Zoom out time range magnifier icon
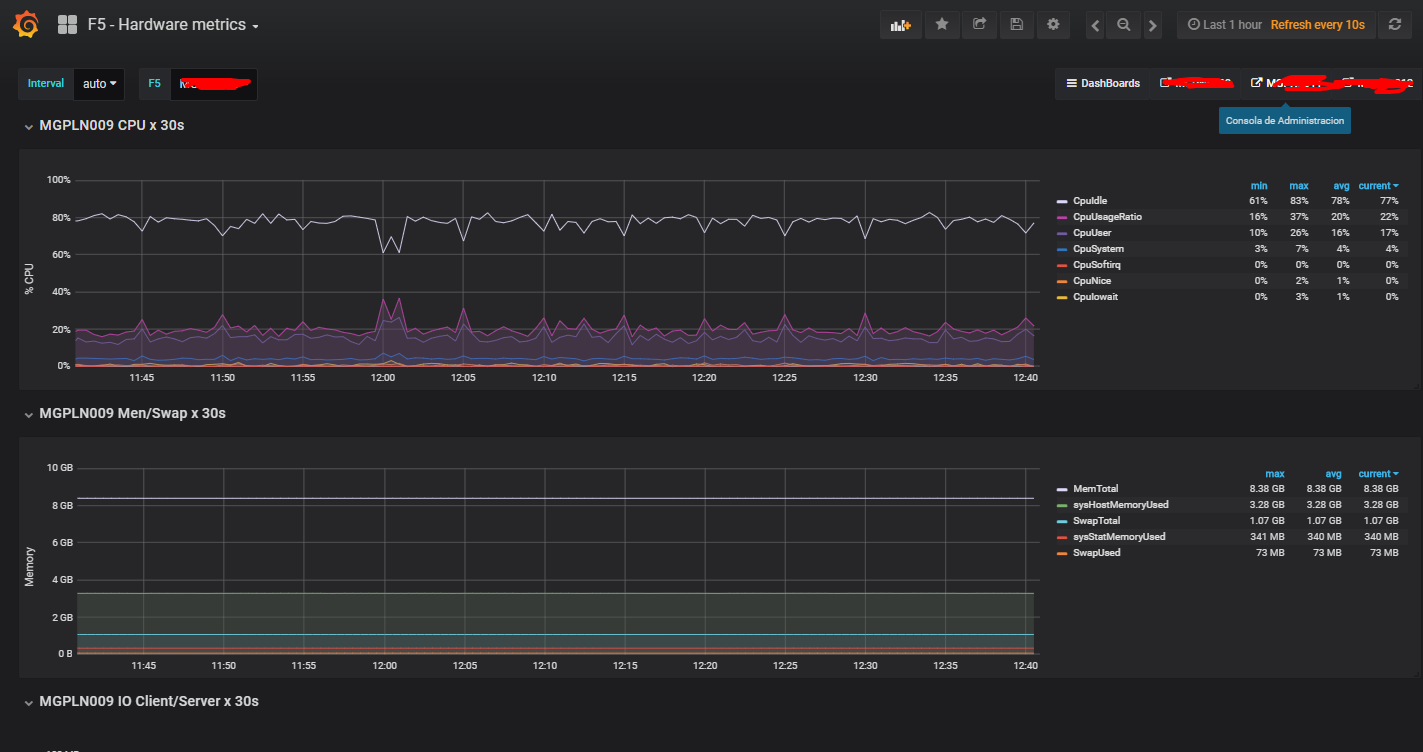This screenshot has height=752, width=1423. (1124, 25)
